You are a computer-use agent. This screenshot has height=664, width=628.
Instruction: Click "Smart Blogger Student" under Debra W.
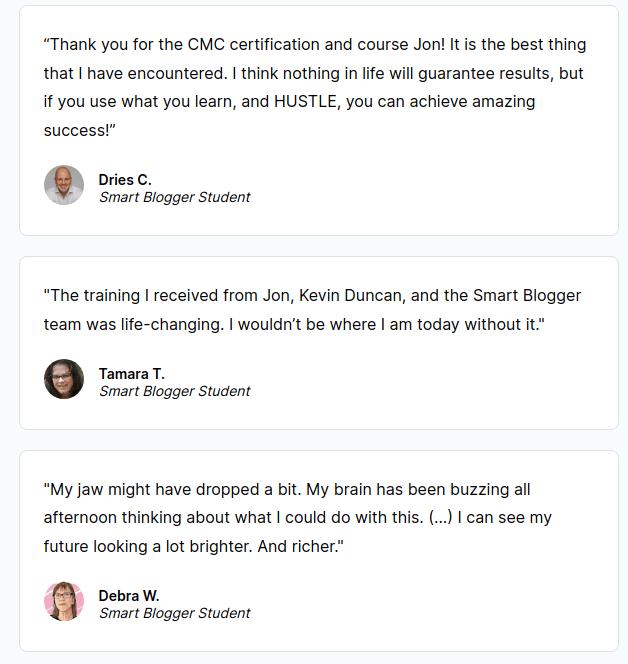point(174,613)
